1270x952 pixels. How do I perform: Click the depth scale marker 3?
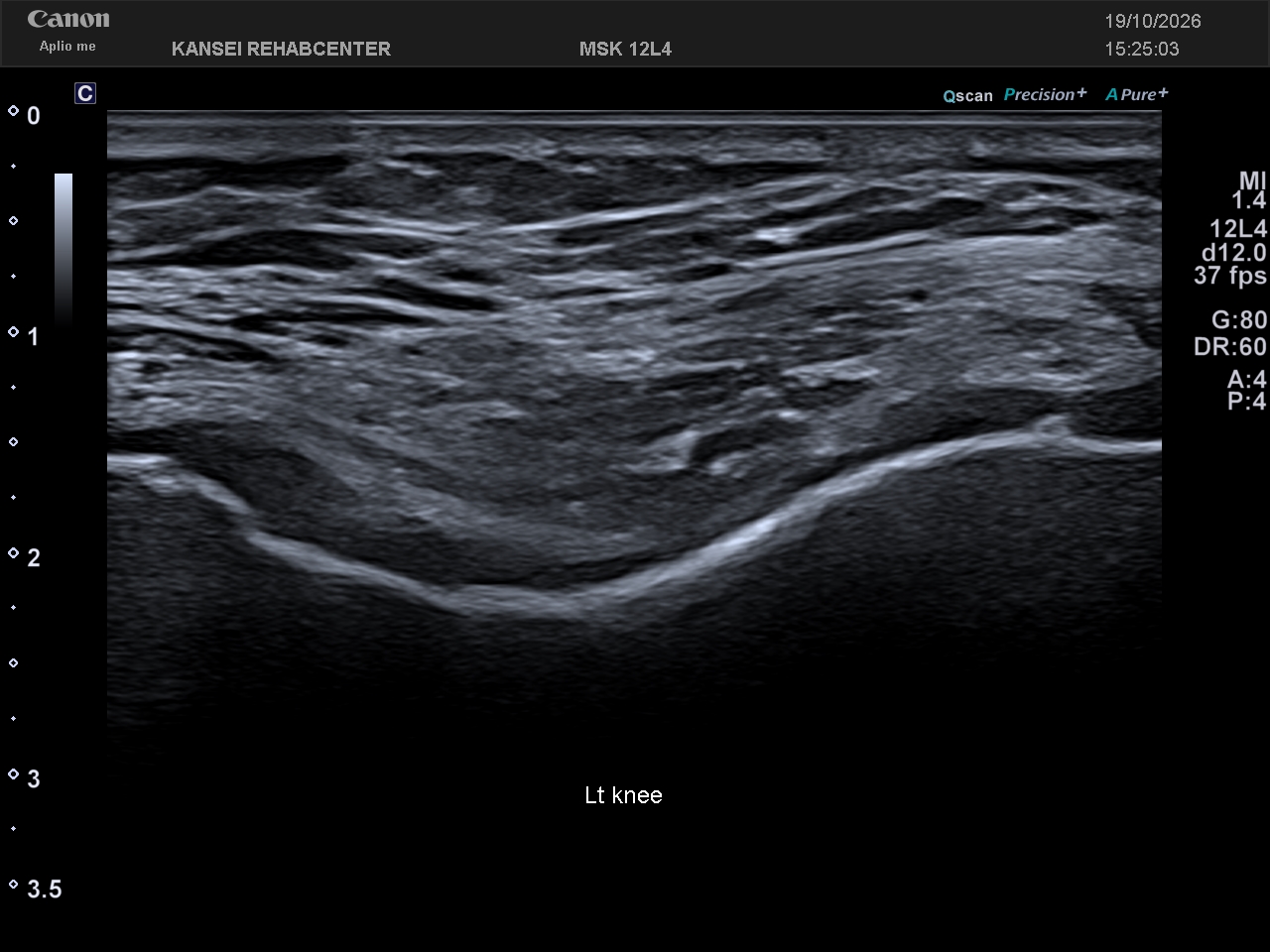33,779
